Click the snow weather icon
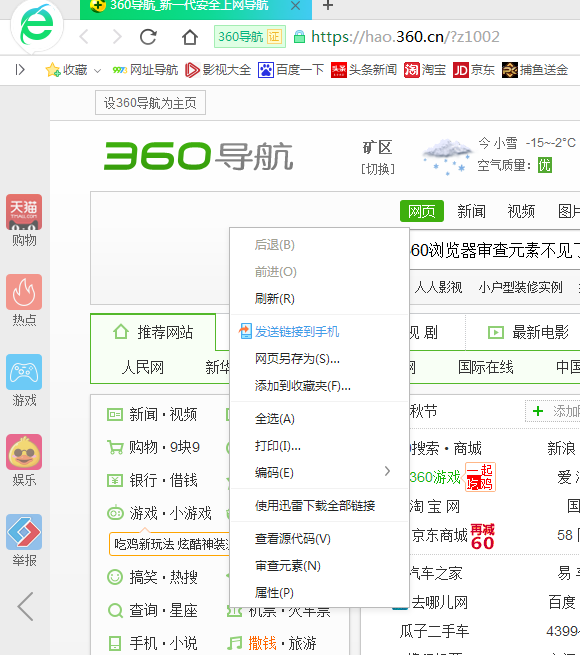 coord(446,156)
